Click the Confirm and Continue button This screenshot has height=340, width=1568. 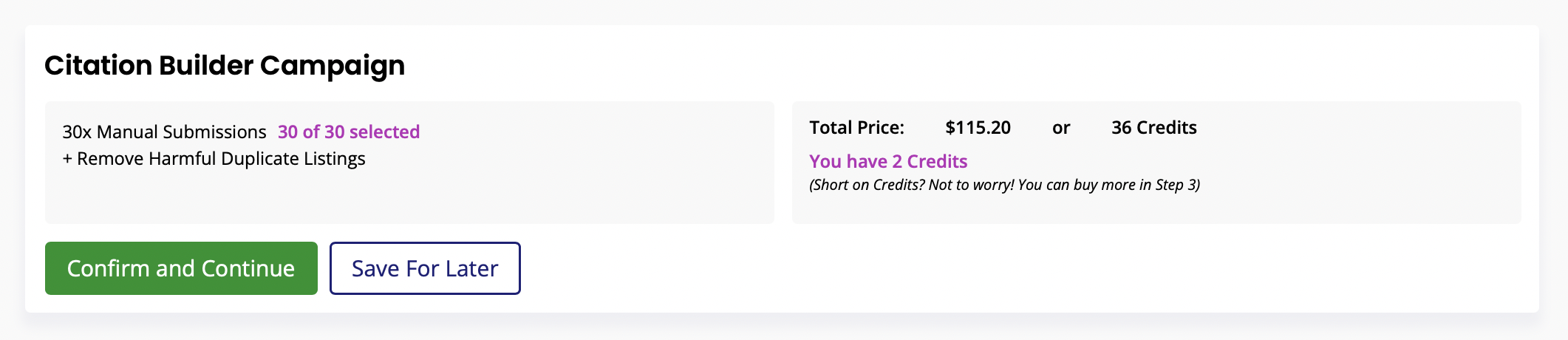[181, 268]
